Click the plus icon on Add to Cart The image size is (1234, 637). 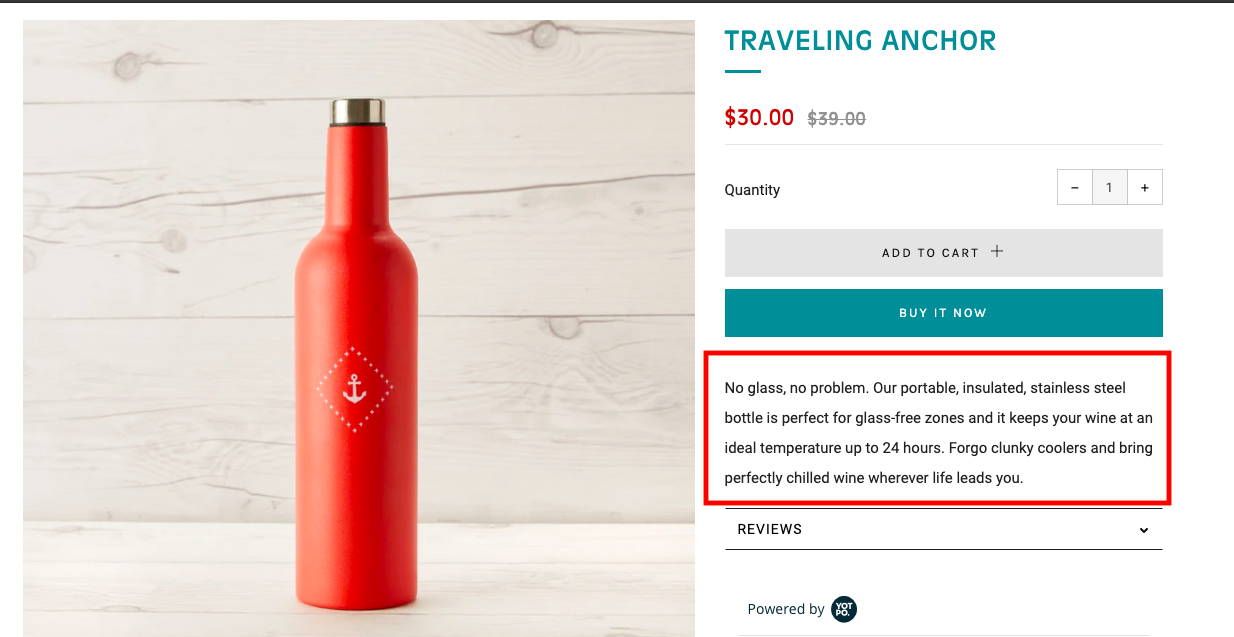pyautogui.click(x=997, y=252)
